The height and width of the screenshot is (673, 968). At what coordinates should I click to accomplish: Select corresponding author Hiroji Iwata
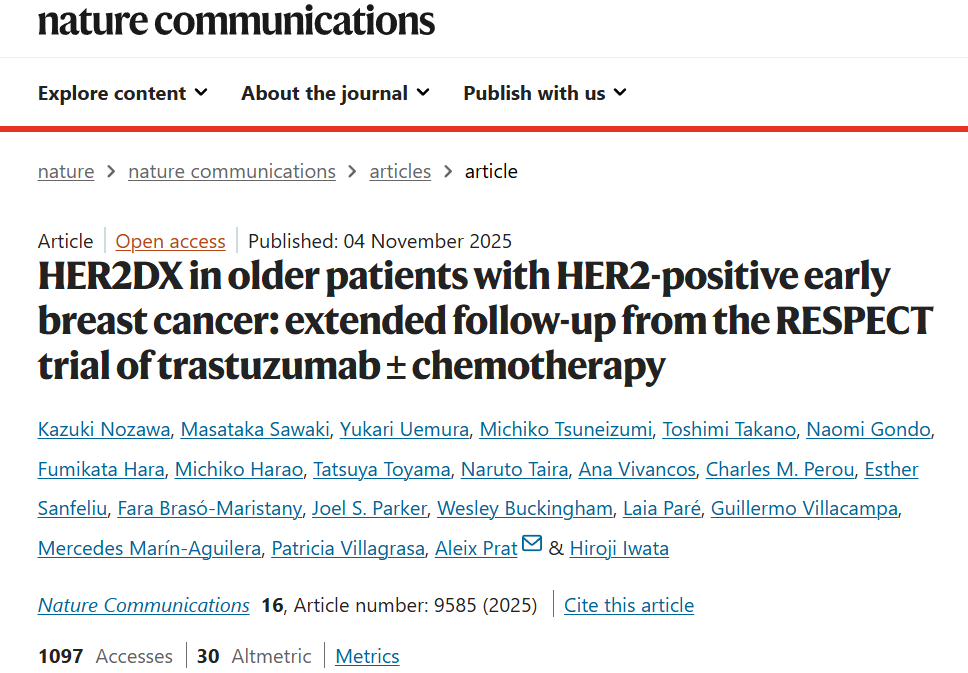point(618,548)
